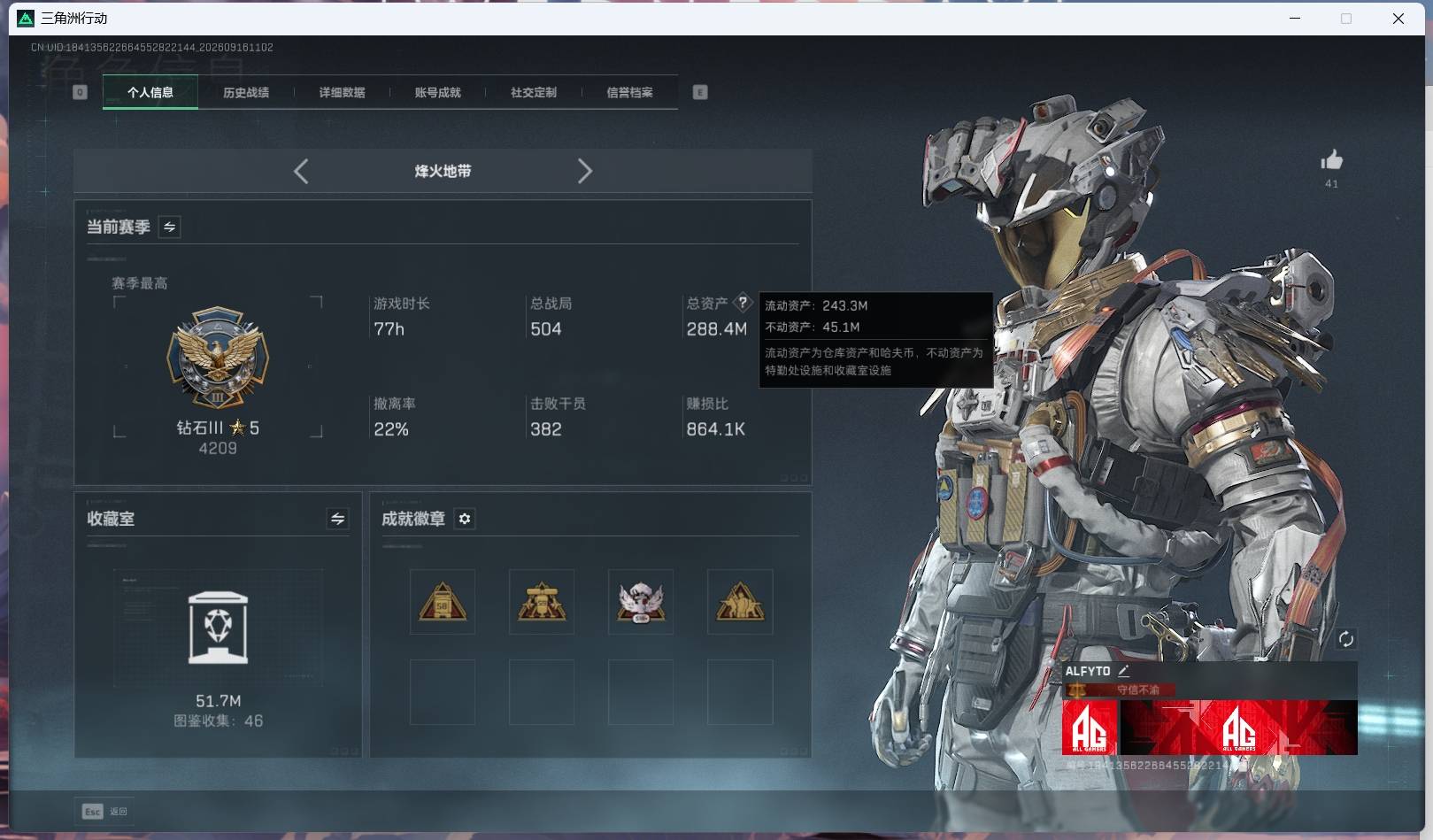Screen dimensions: 1433x840
Task: Click the 不动资产: 45.1M tooltip line
Action: (813, 327)
